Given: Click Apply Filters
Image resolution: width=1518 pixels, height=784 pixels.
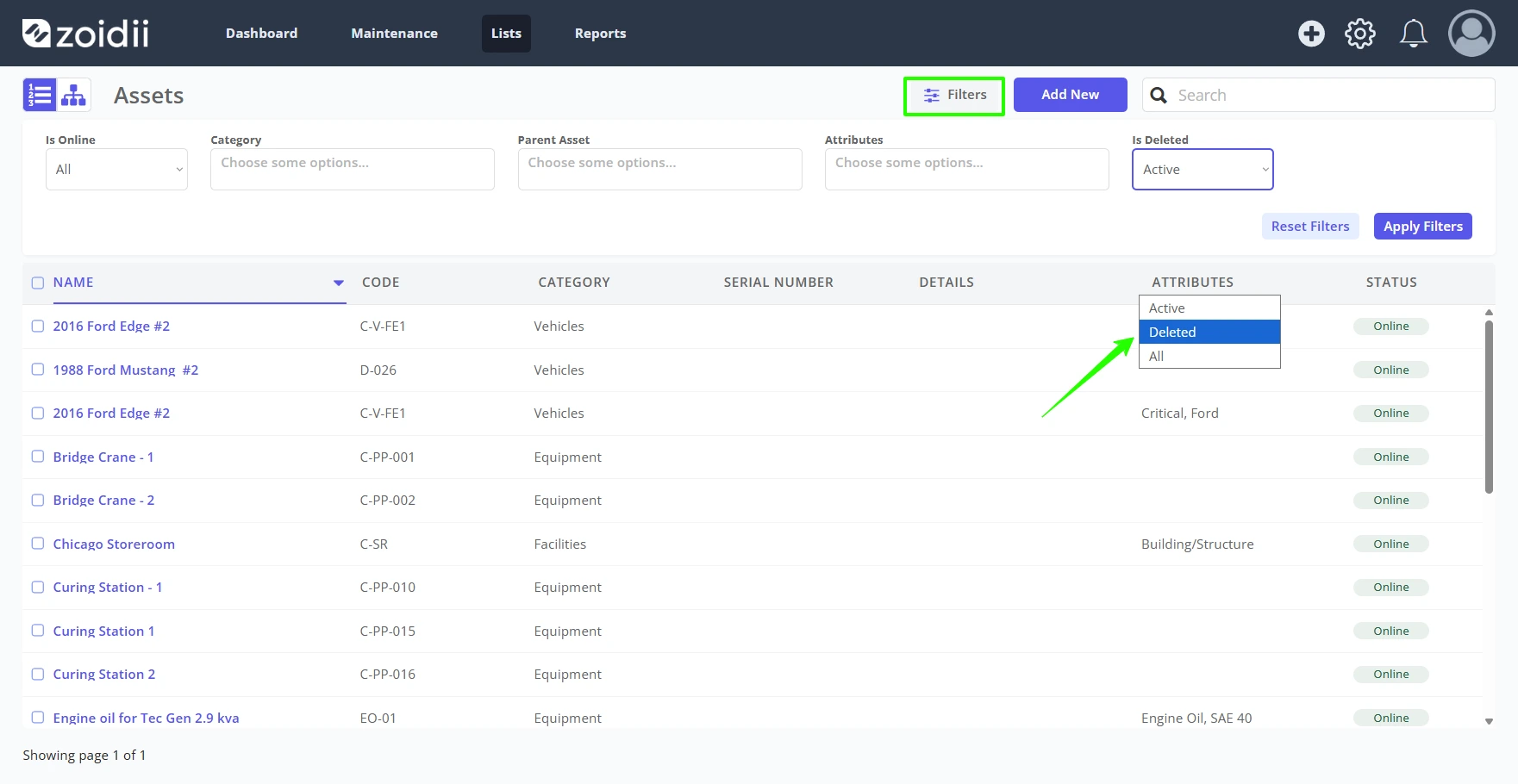Looking at the screenshot, I should pos(1422,226).
